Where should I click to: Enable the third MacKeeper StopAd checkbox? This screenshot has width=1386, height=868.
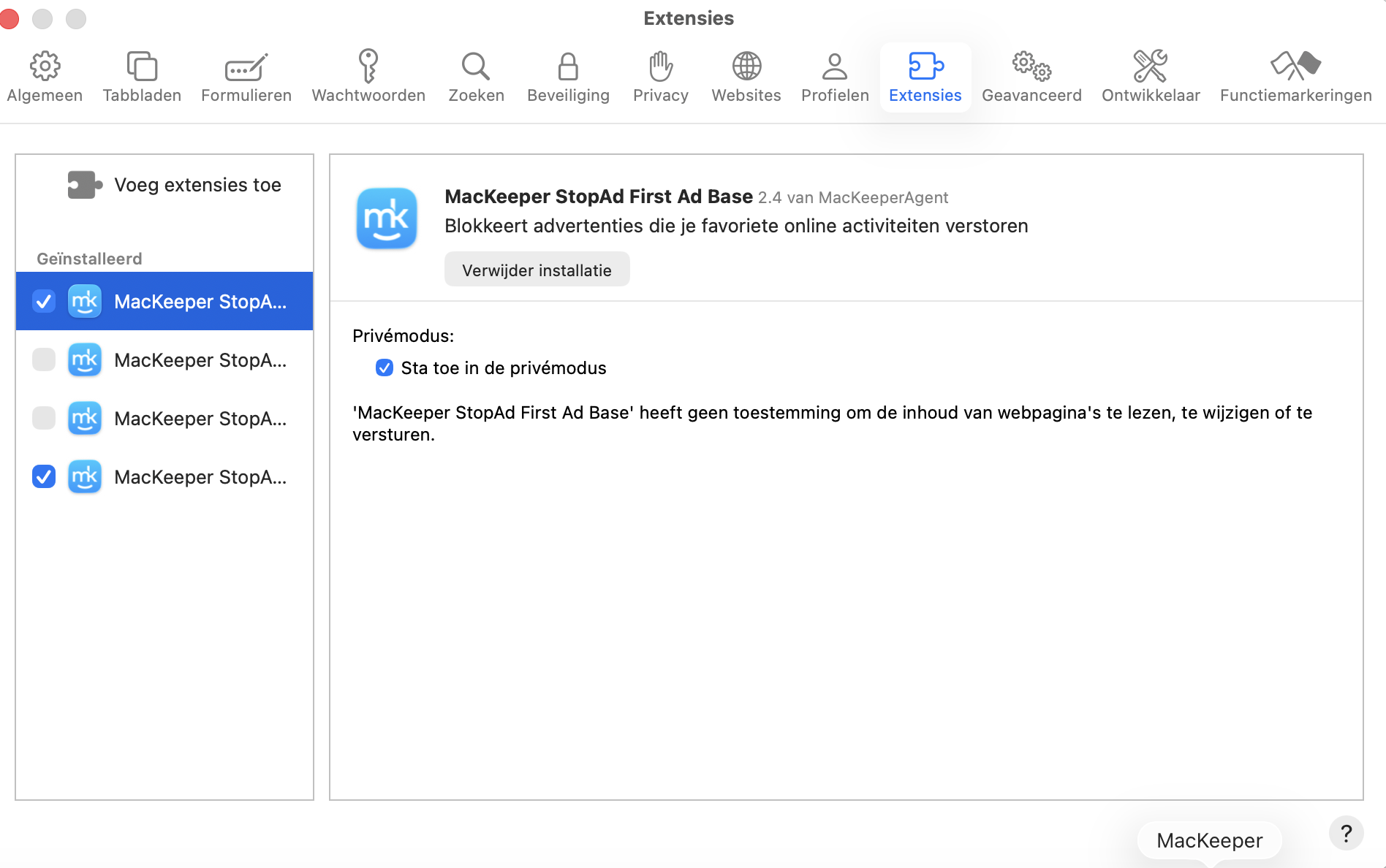(43, 418)
